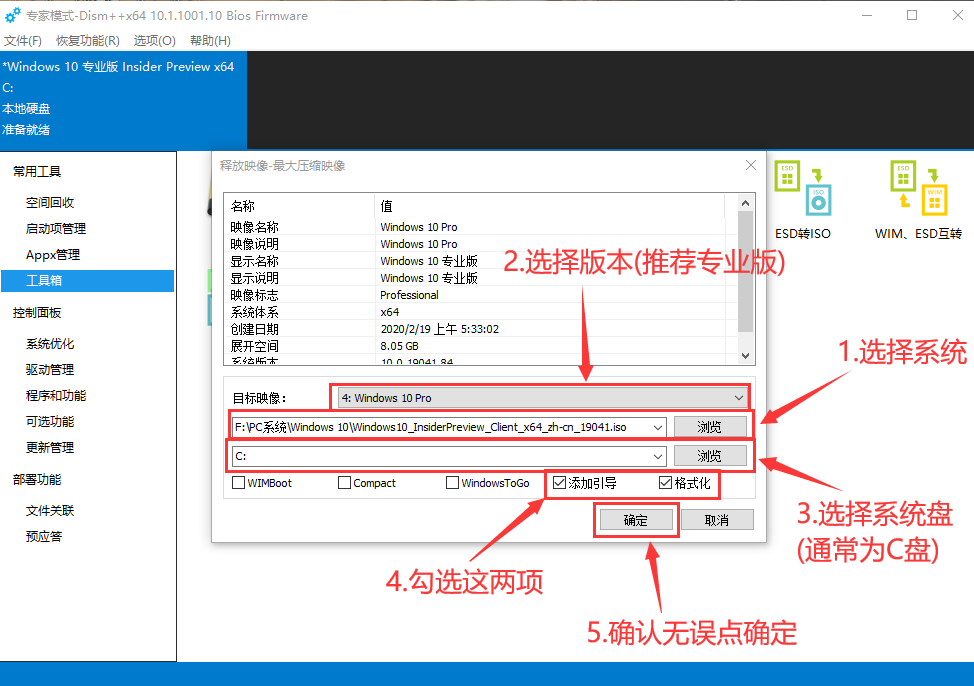Image resolution: width=974 pixels, height=686 pixels.
Task: Click the Dism++ gear icon in title bar
Action: pyautogui.click(x=13, y=16)
